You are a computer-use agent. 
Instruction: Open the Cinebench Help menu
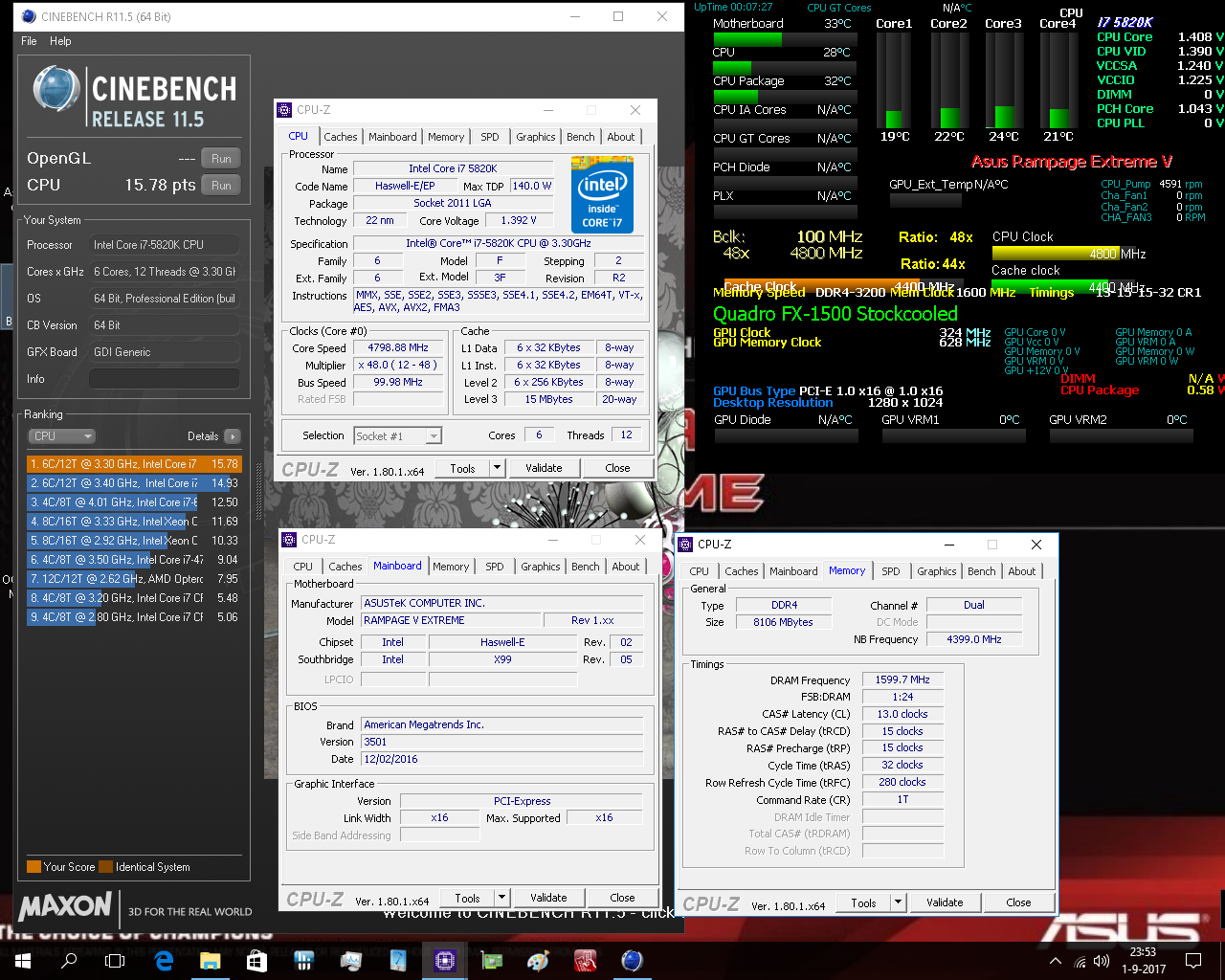click(60, 41)
